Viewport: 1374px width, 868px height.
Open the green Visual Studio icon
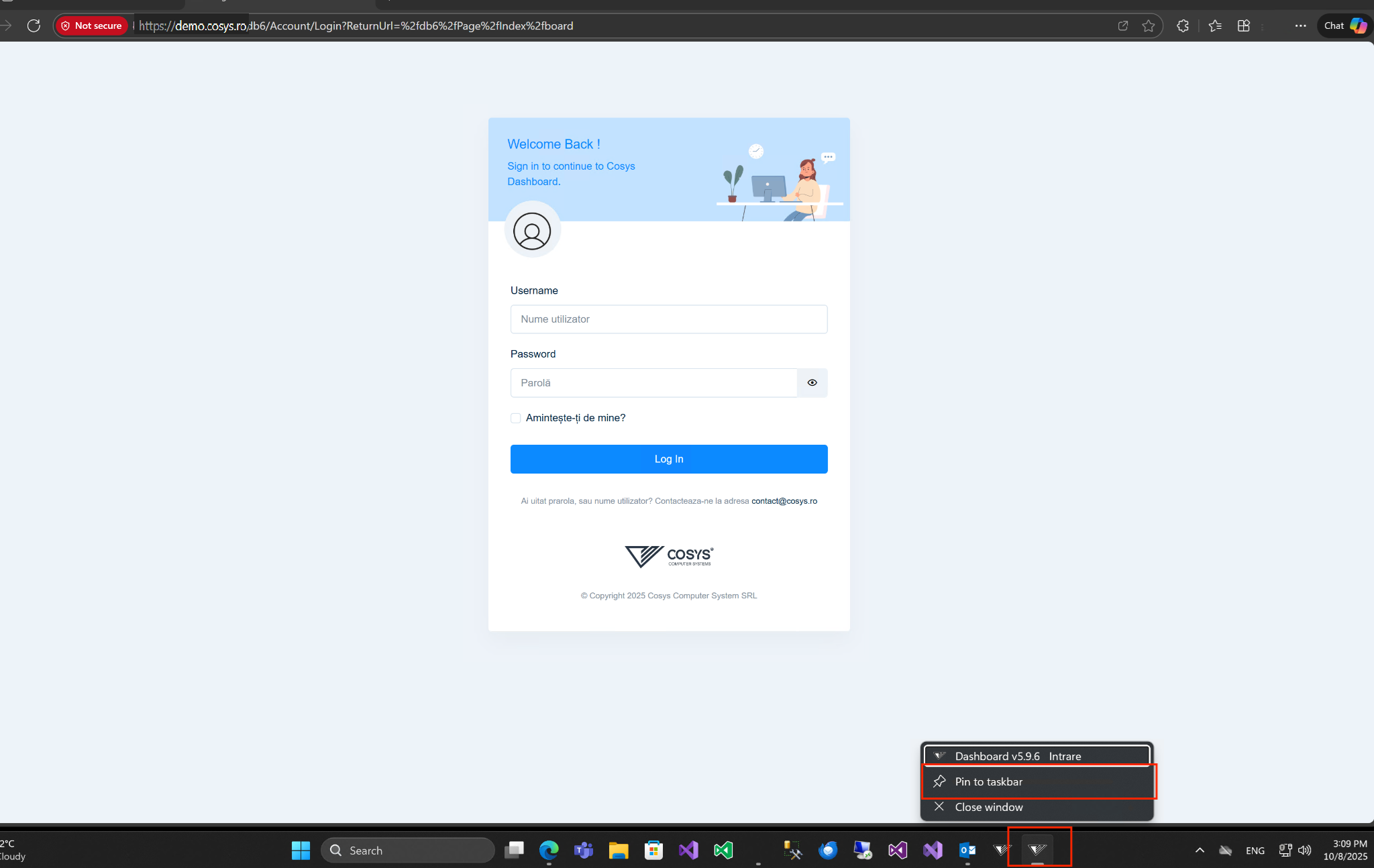click(x=723, y=851)
